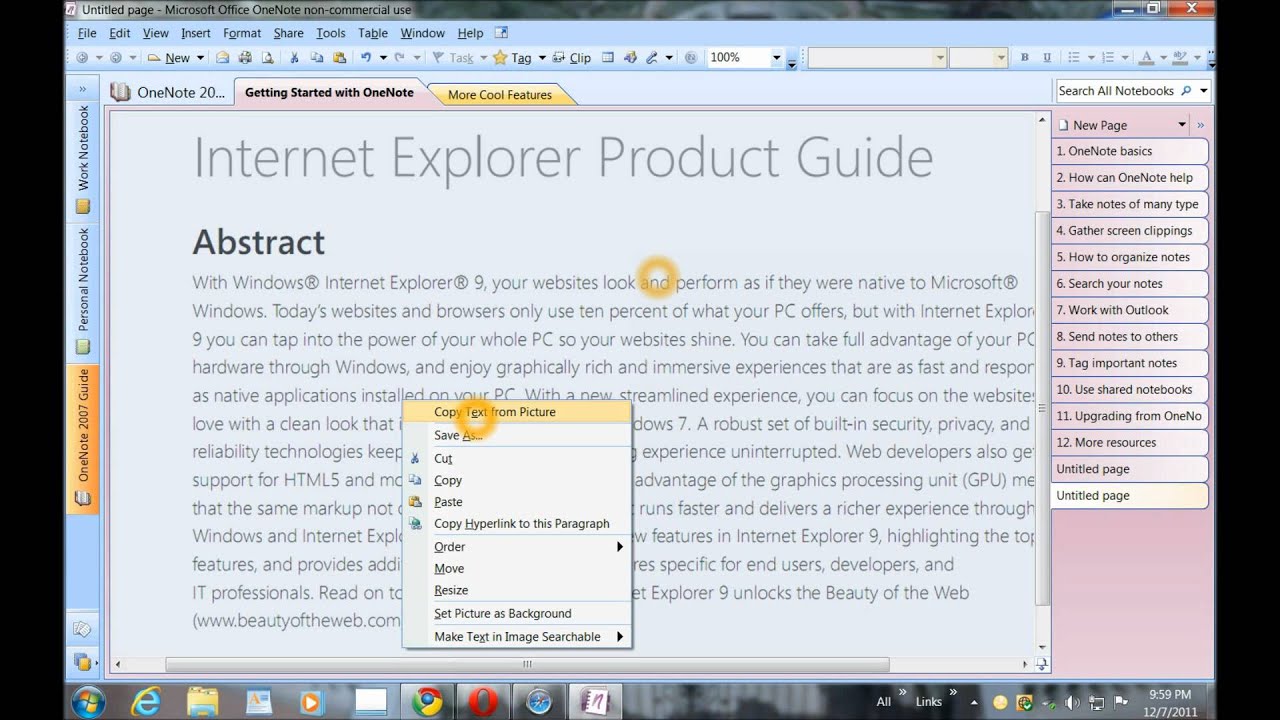Click the Forward navigation arrow icon
Viewport: 1280px width, 720px height.
pyautogui.click(x=116, y=58)
